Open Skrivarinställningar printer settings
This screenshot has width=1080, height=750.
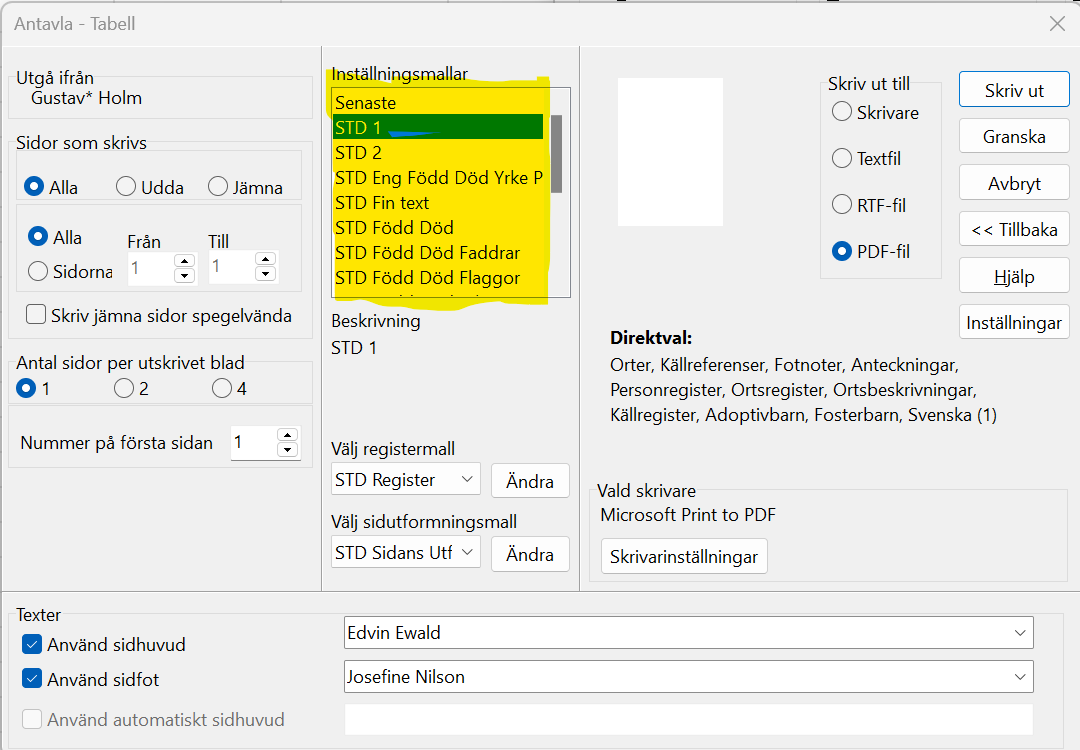[684, 557]
